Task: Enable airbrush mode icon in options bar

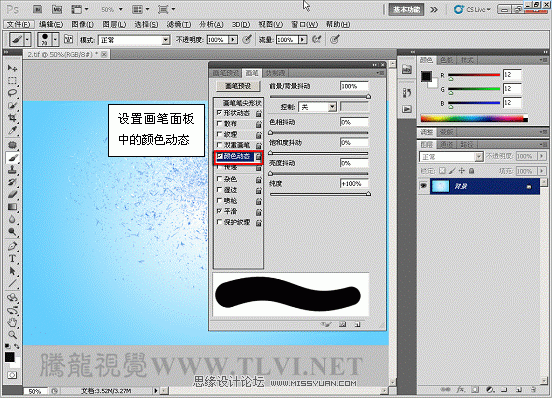Action: pos(316,39)
